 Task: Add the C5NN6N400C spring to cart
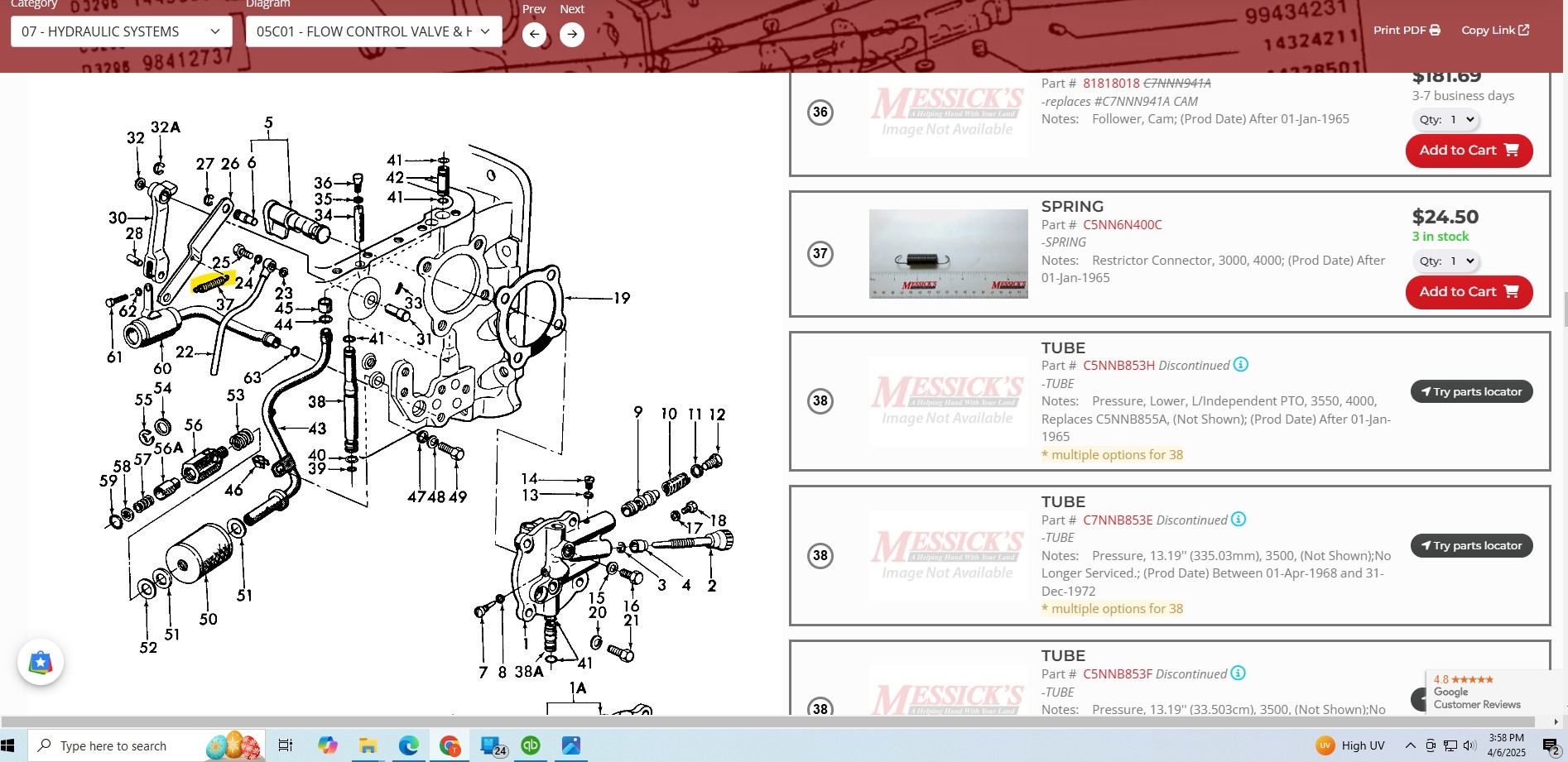coord(1469,292)
